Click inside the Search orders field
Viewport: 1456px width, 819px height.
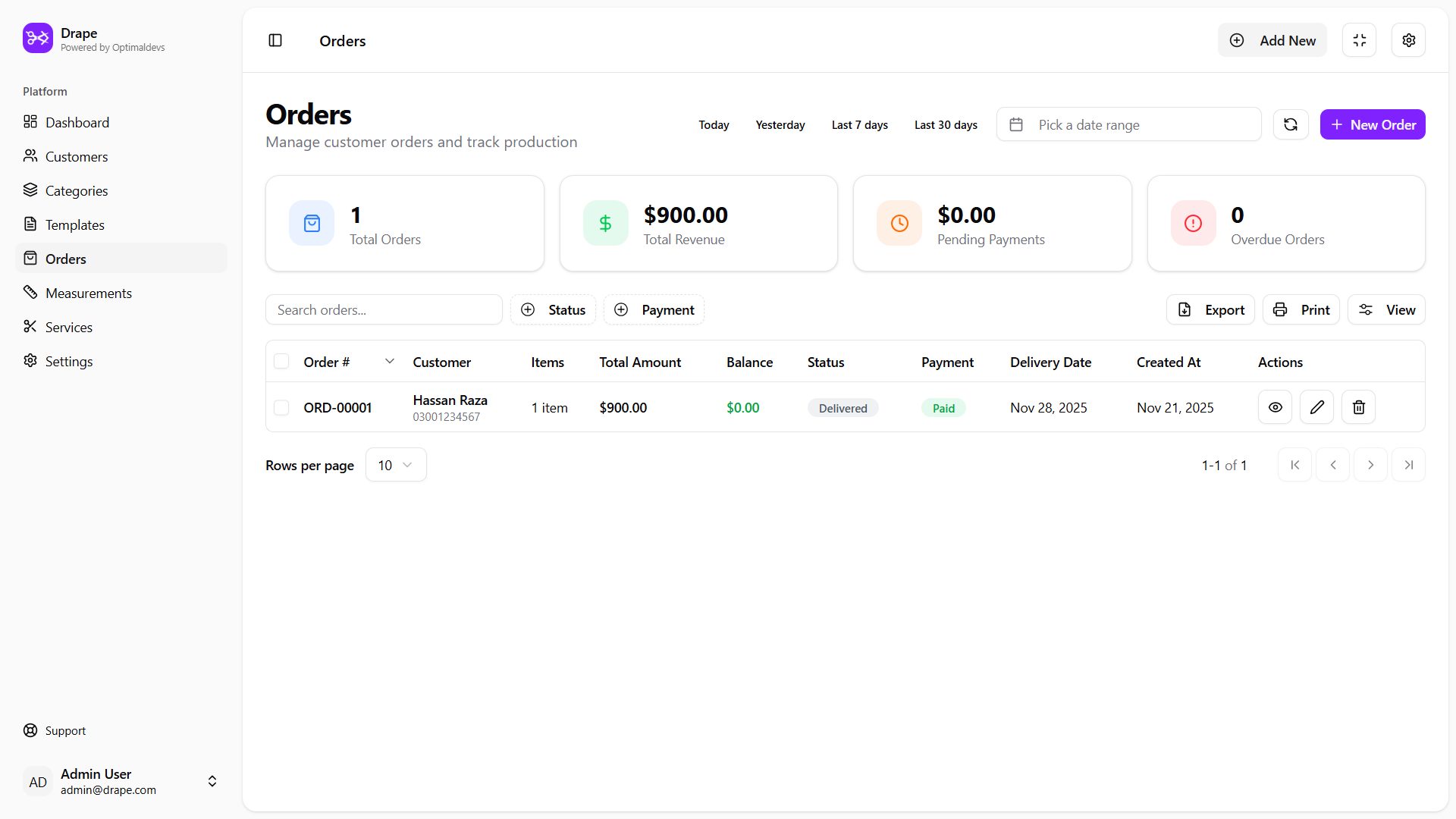[x=384, y=309]
